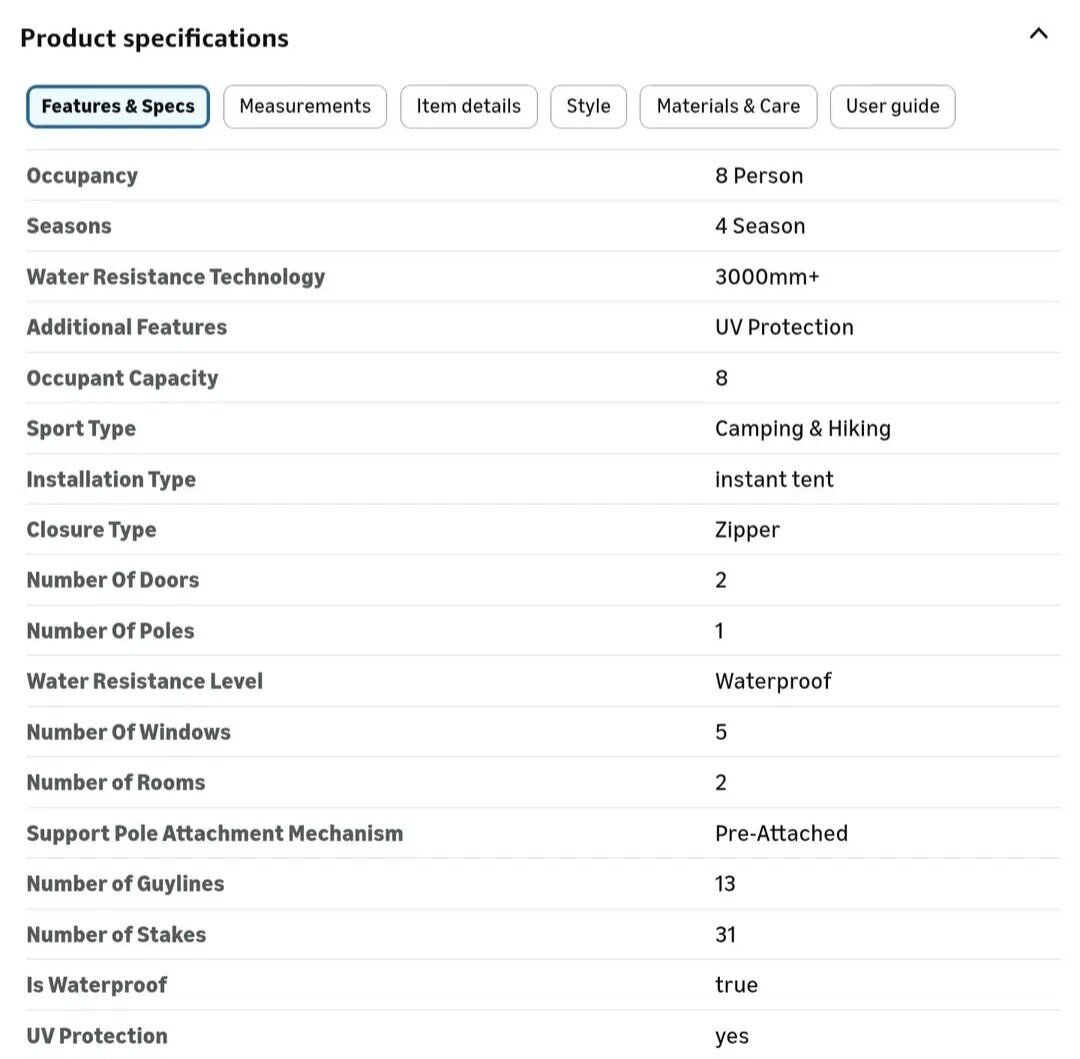Screen dimensions: 1080x1059
Task: Open the Materials & Care tab
Action: pos(728,107)
